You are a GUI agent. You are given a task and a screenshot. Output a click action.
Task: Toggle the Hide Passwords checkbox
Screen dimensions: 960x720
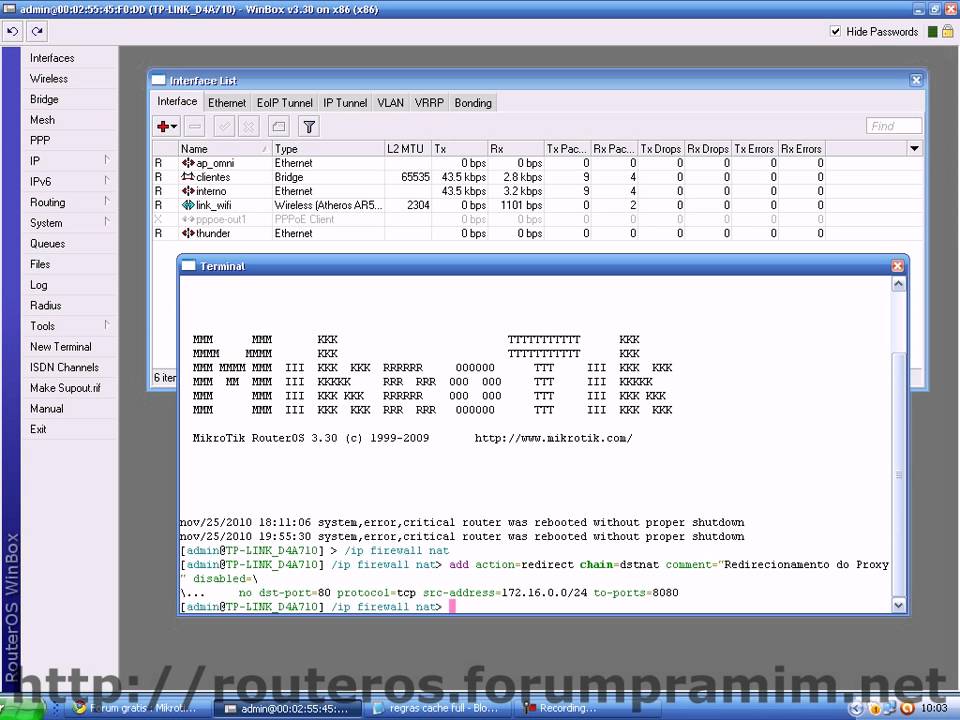[x=835, y=31]
